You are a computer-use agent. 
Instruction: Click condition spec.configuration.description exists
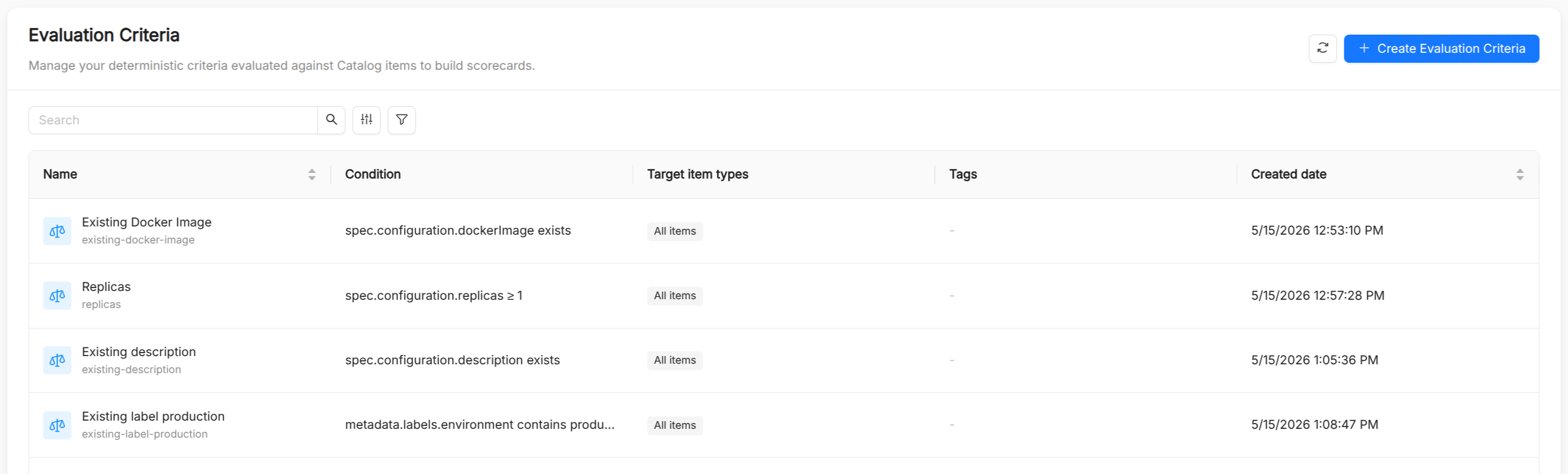click(452, 360)
